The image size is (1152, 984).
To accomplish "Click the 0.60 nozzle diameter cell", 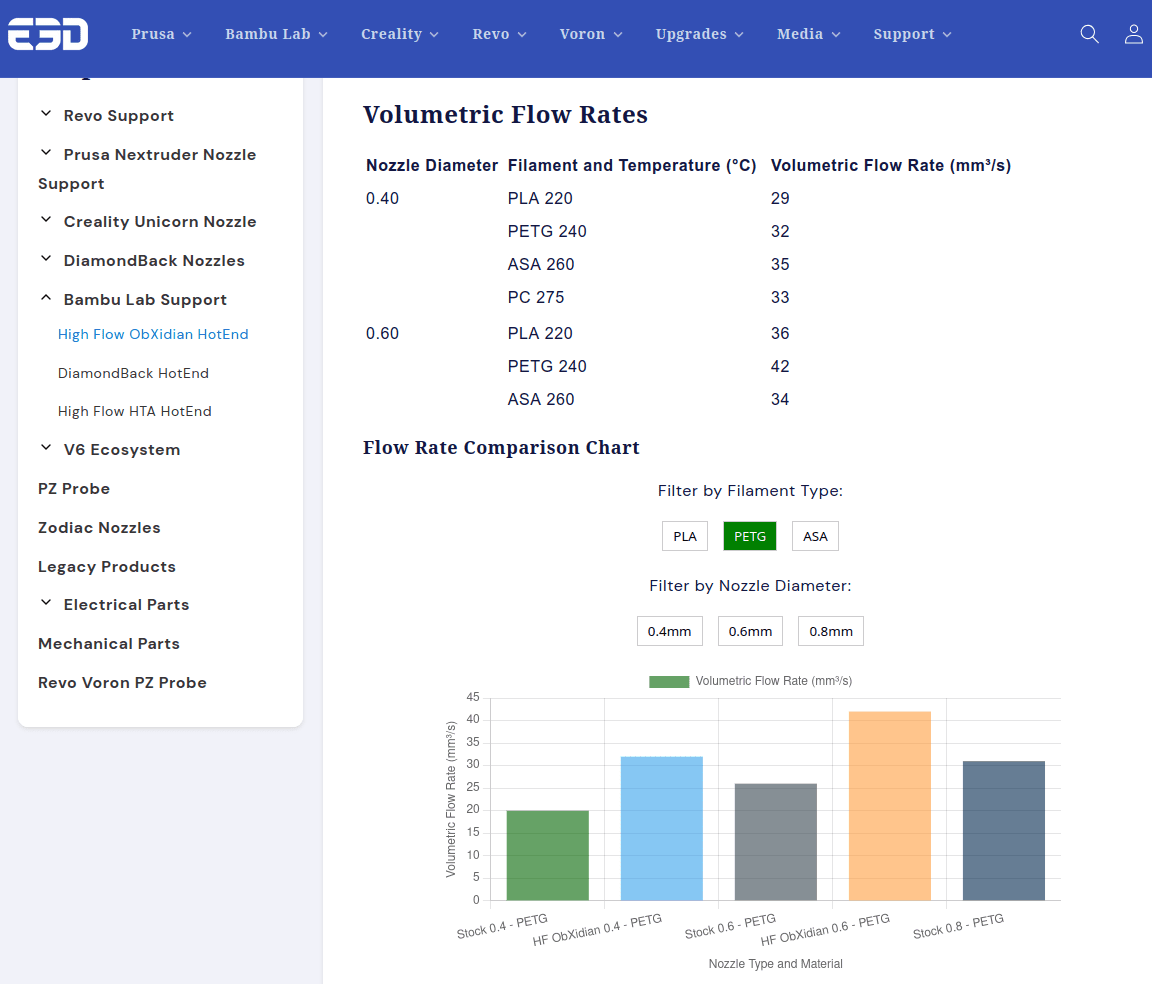I will click(x=382, y=334).
